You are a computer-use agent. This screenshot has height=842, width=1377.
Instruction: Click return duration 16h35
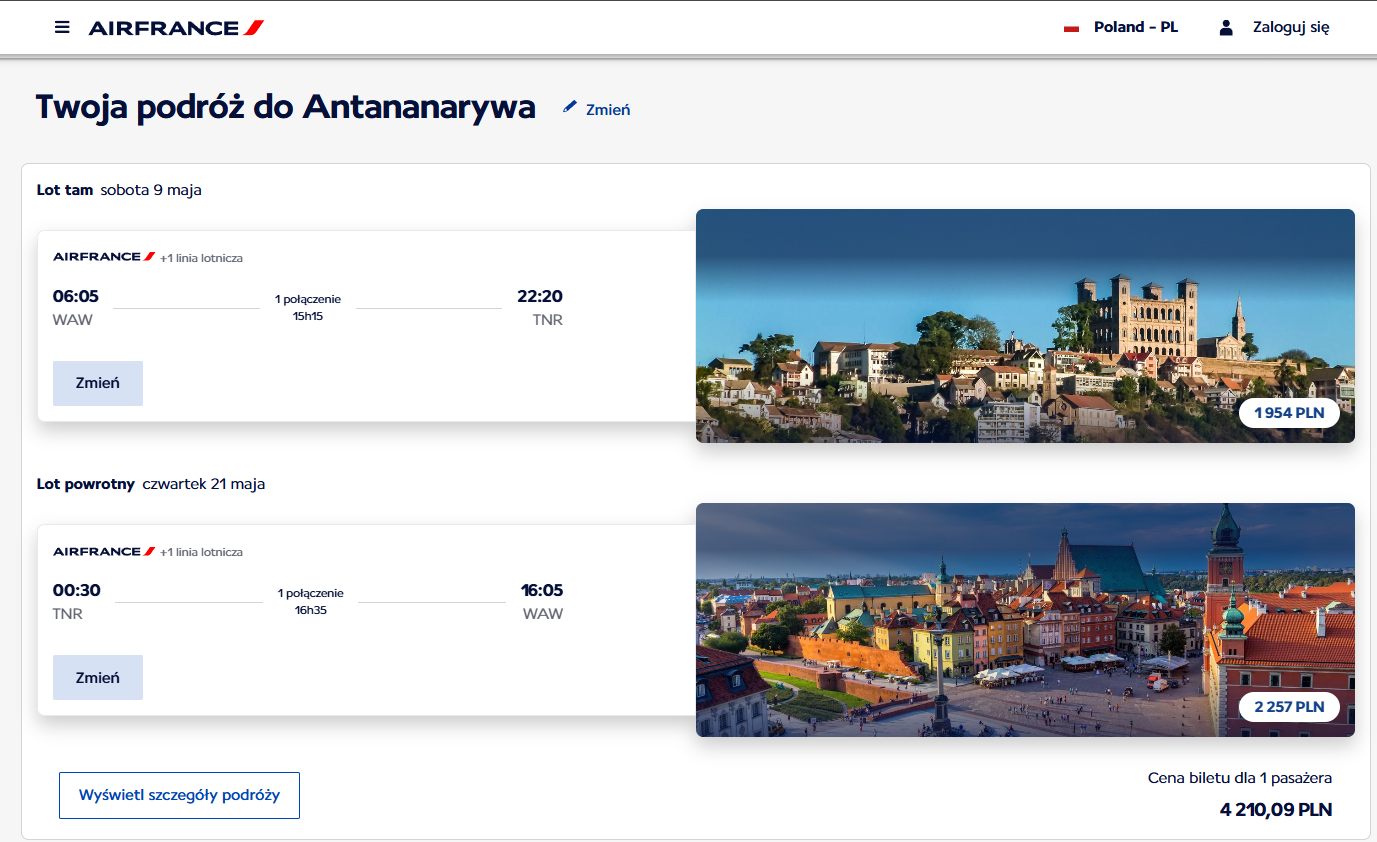tap(310, 610)
